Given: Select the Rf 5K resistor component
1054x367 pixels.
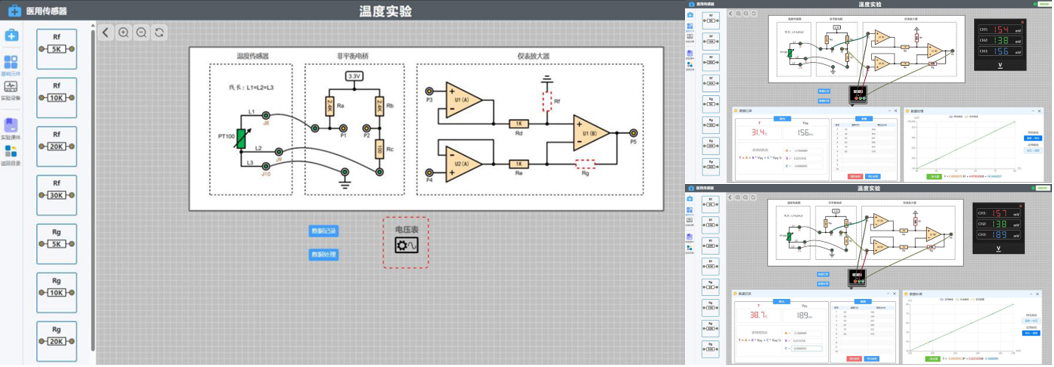Looking at the screenshot, I should tap(56, 49).
